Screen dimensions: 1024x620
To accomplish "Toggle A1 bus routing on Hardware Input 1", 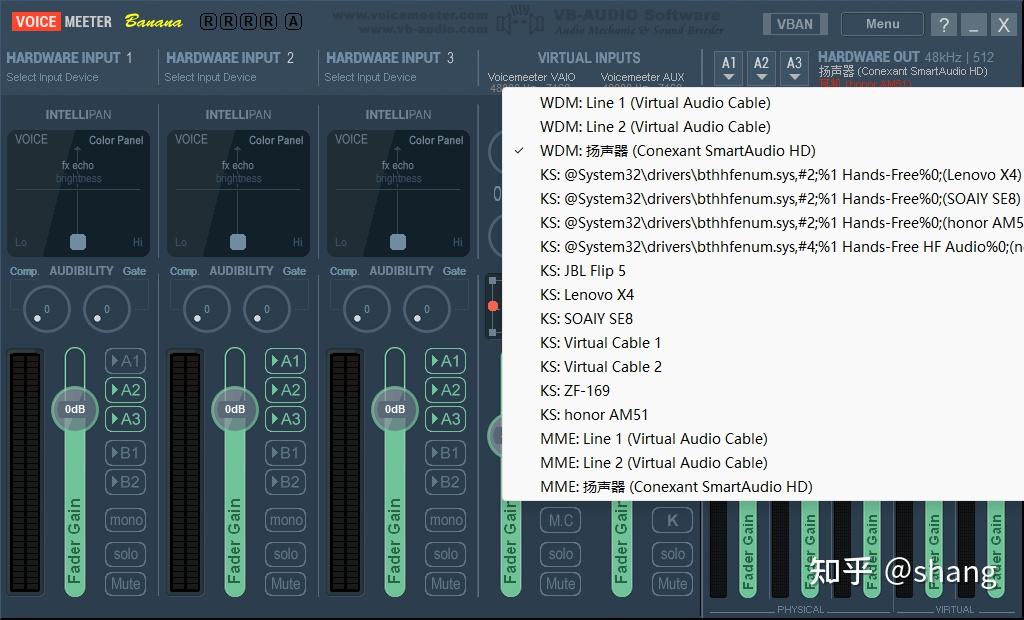I will point(125,361).
